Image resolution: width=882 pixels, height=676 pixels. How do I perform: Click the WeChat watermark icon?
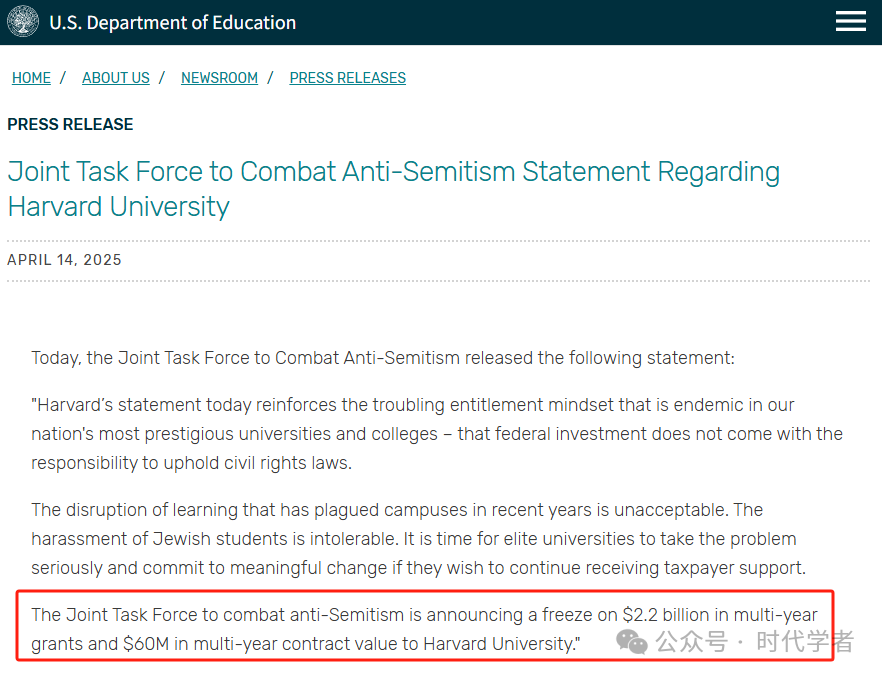coord(632,642)
